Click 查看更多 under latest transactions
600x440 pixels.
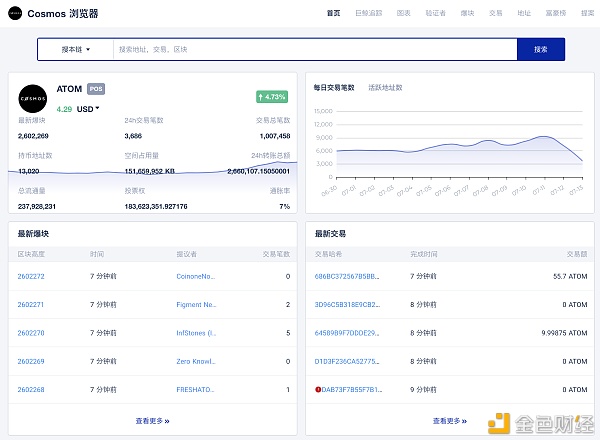pos(450,421)
